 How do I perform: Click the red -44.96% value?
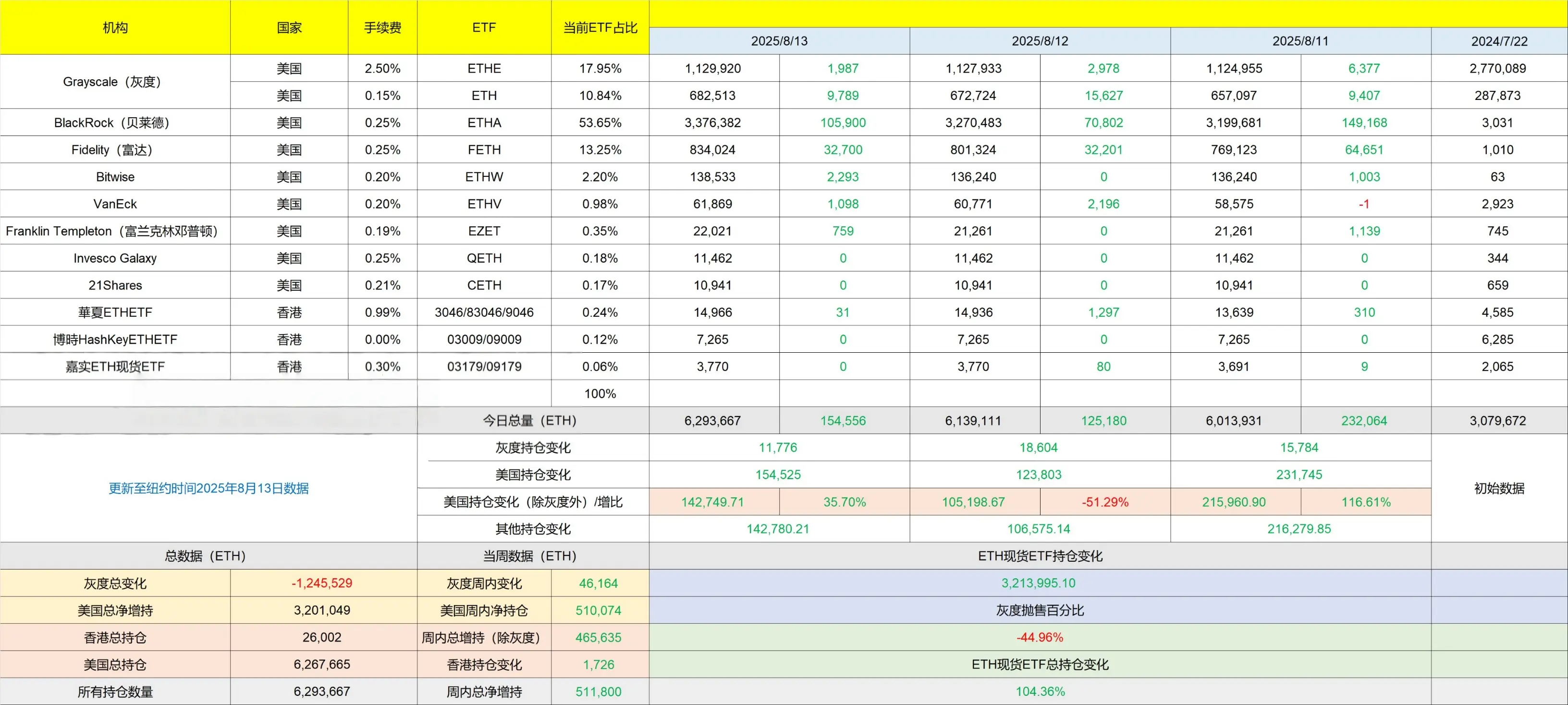pos(1040,637)
